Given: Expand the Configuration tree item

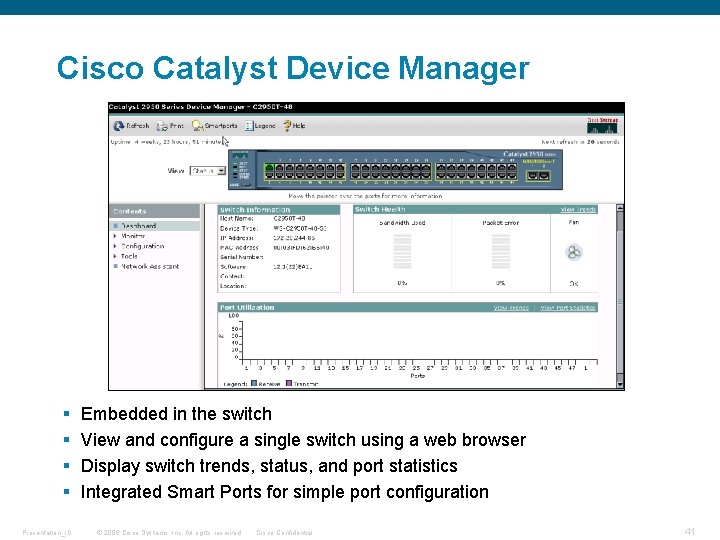Looking at the screenshot, I should pos(115,246).
